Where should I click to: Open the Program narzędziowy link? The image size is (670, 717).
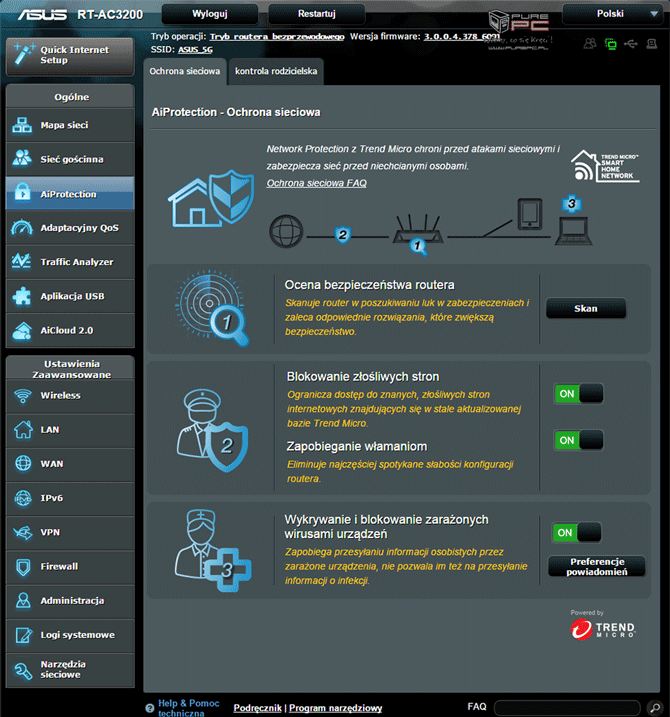tap(335, 708)
